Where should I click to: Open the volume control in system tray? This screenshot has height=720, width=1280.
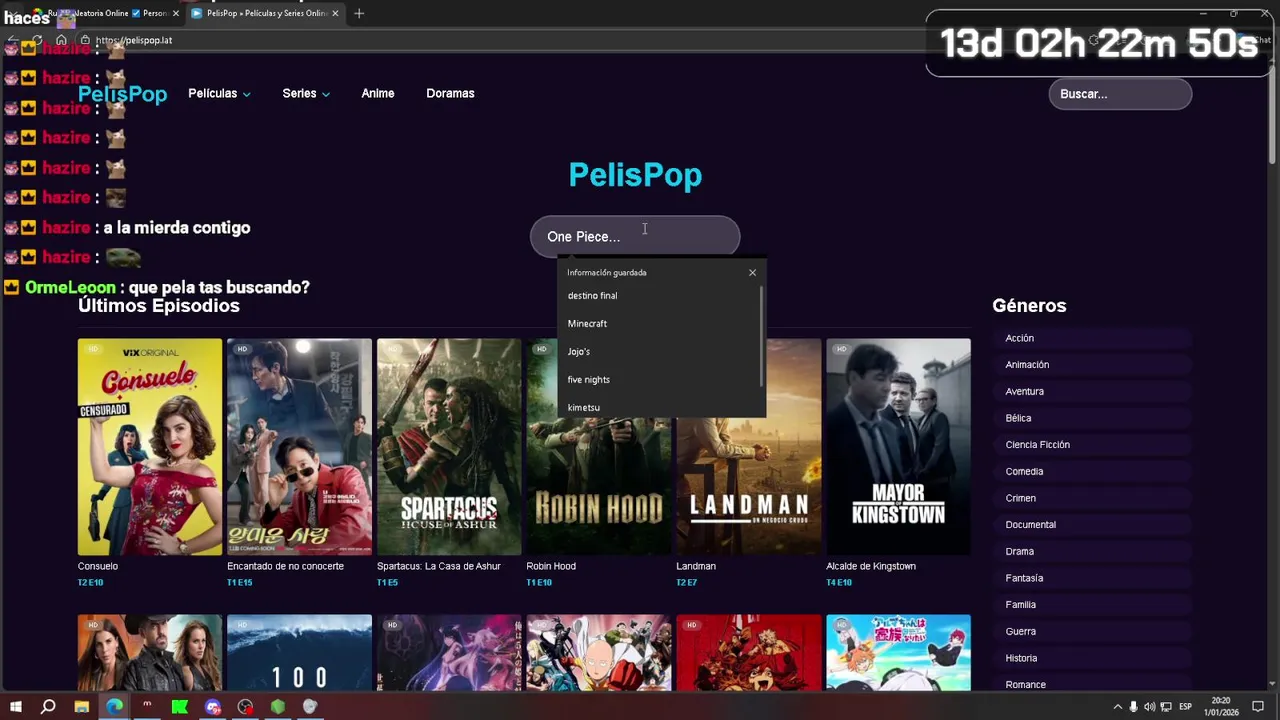point(1149,707)
